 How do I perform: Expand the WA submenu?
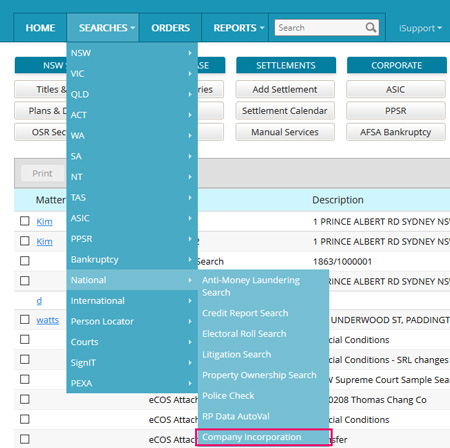tap(132, 136)
